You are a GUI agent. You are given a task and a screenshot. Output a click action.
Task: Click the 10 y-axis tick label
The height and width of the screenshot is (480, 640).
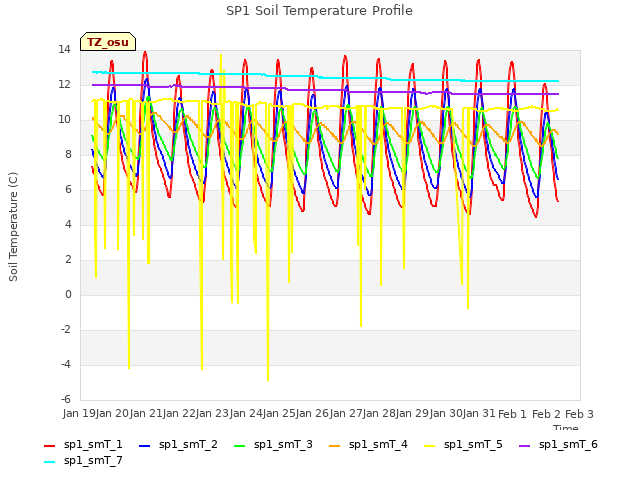64,120
